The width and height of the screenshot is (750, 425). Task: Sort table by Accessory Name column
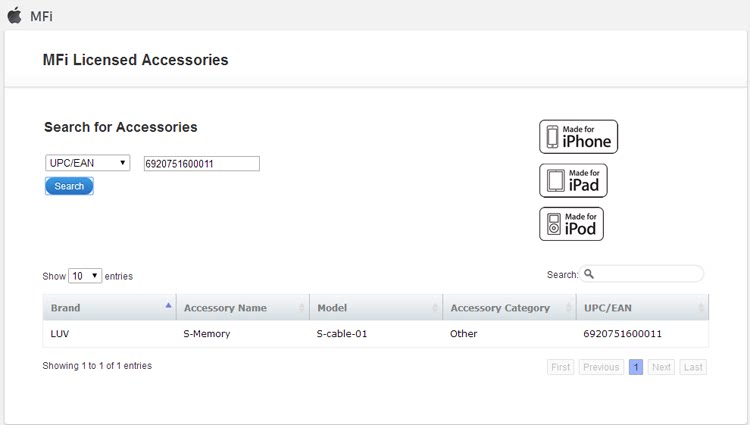(242, 308)
